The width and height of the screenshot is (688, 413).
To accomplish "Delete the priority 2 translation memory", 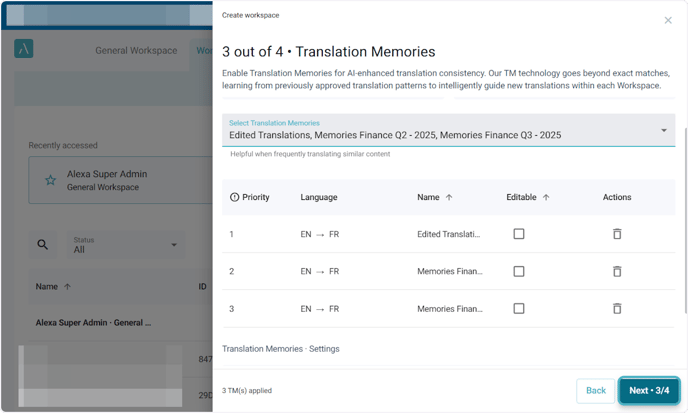I will pos(617,271).
